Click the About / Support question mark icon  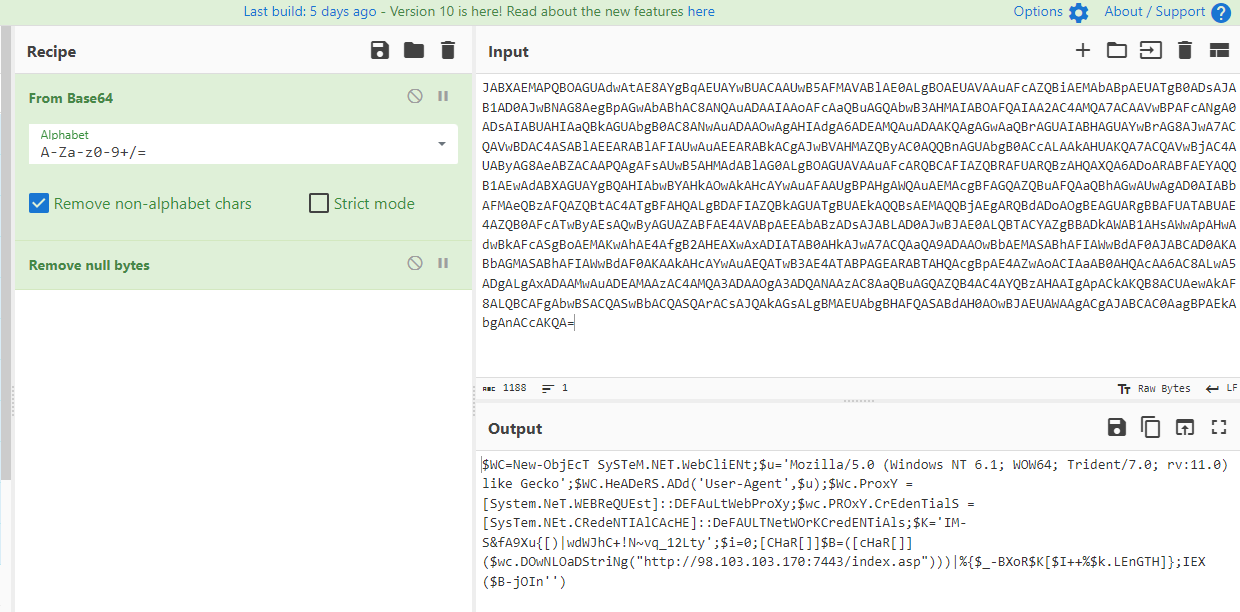click(1221, 13)
